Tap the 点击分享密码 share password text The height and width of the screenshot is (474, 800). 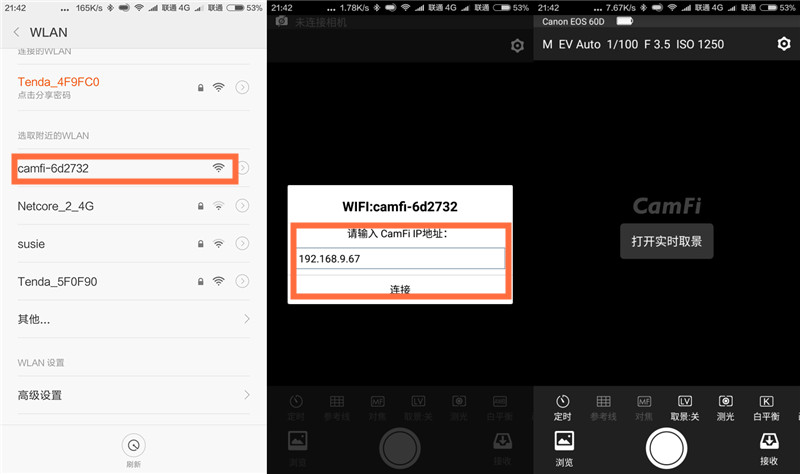pyautogui.click(x=44, y=95)
